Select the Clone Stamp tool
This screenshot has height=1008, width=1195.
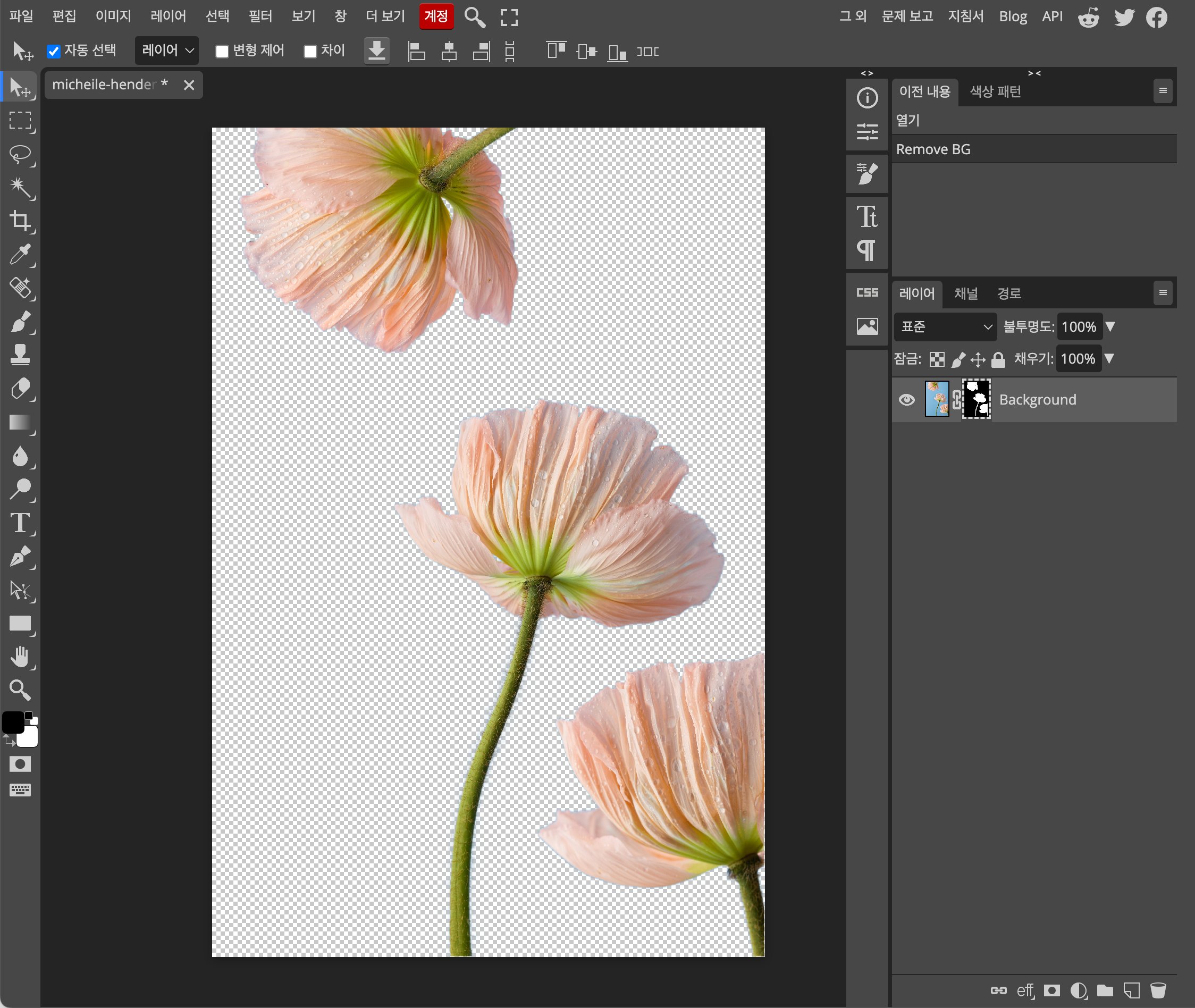click(x=20, y=355)
